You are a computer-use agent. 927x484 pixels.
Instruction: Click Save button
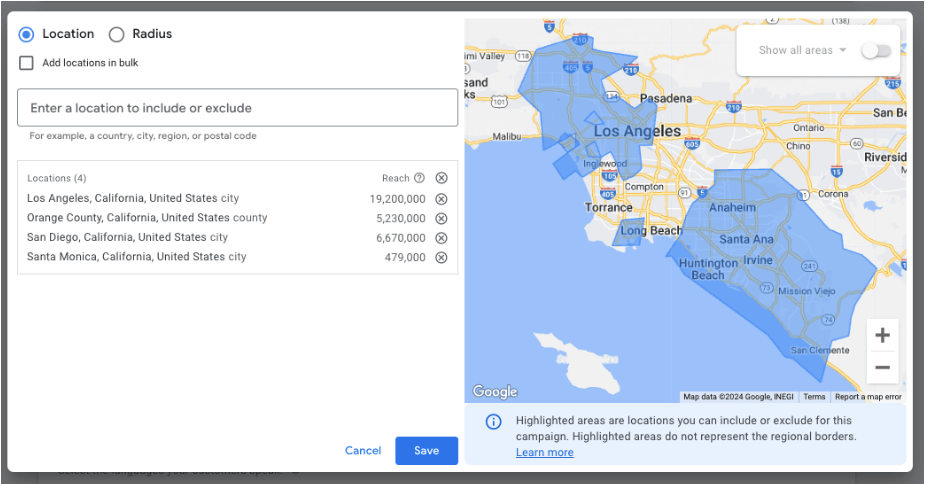click(426, 450)
